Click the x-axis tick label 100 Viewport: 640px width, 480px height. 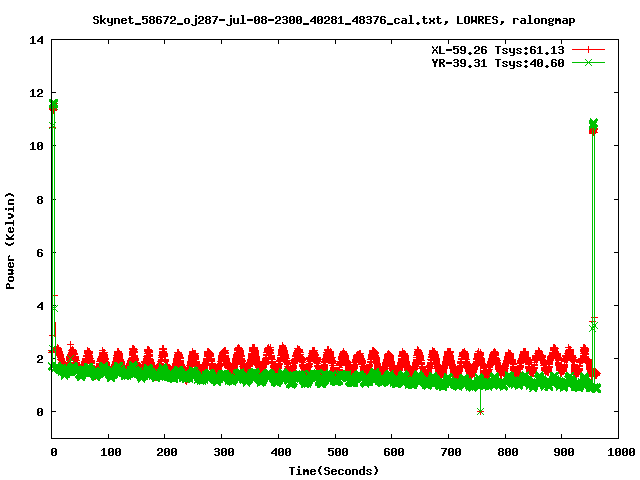tap(111, 452)
